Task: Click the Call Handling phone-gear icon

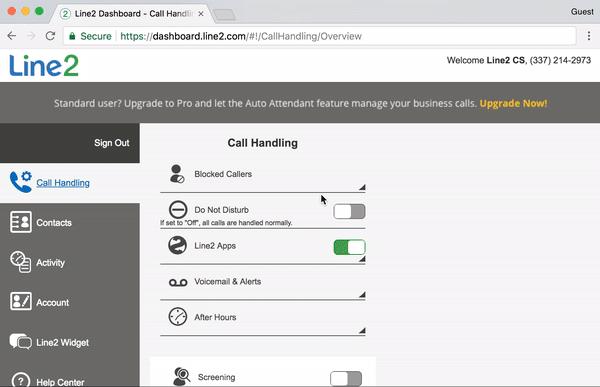Action: pos(21,182)
